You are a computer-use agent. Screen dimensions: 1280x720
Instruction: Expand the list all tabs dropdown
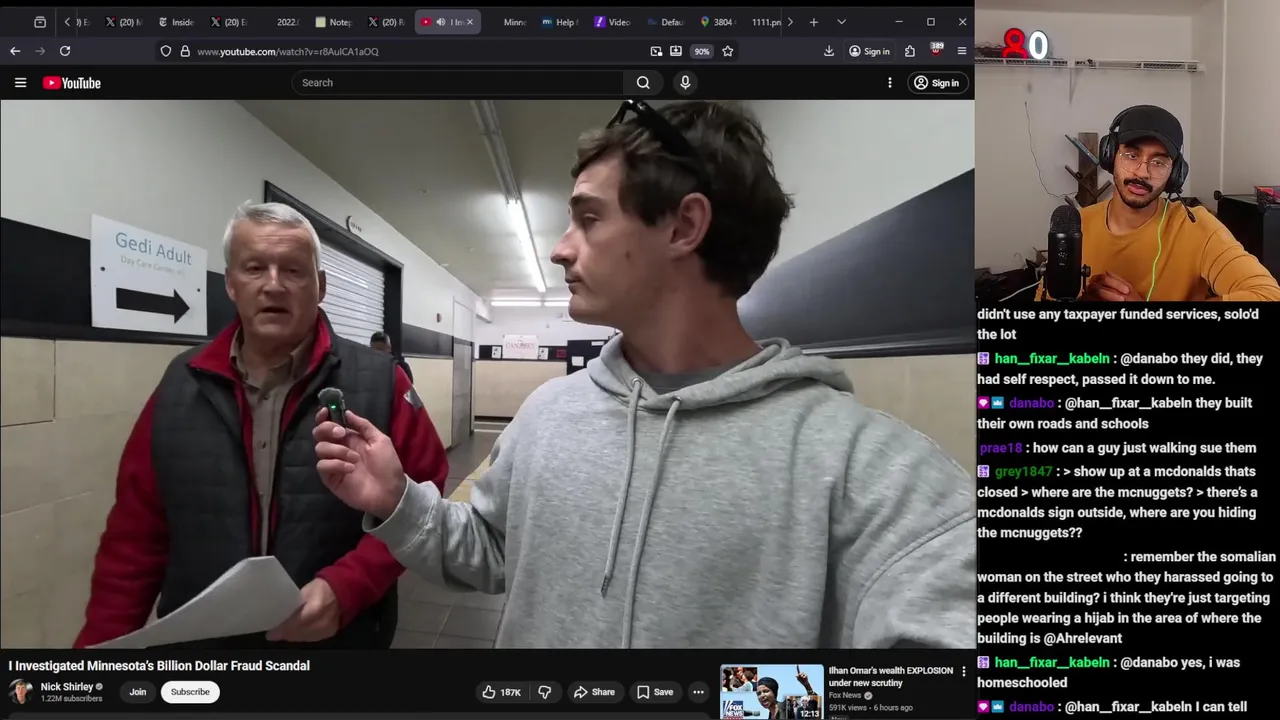click(x=841, y=22)
